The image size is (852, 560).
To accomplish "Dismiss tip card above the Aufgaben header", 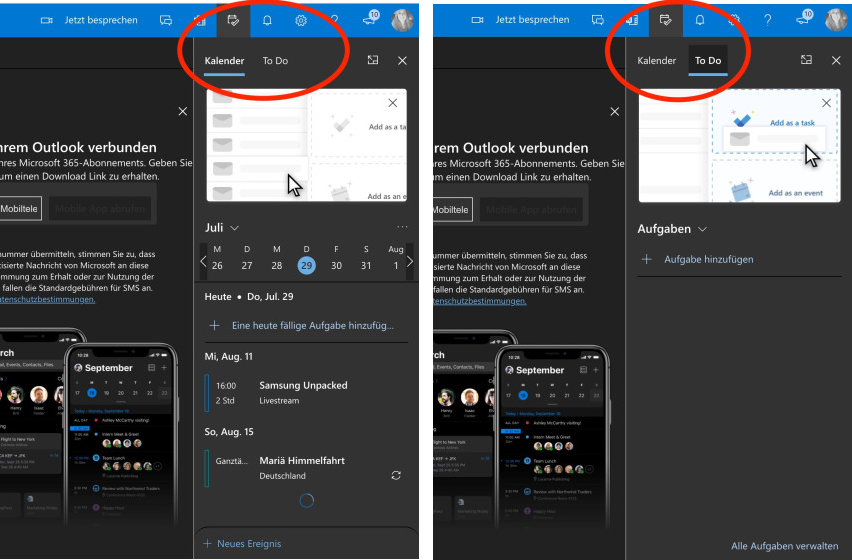I will [x=826, y=103].
